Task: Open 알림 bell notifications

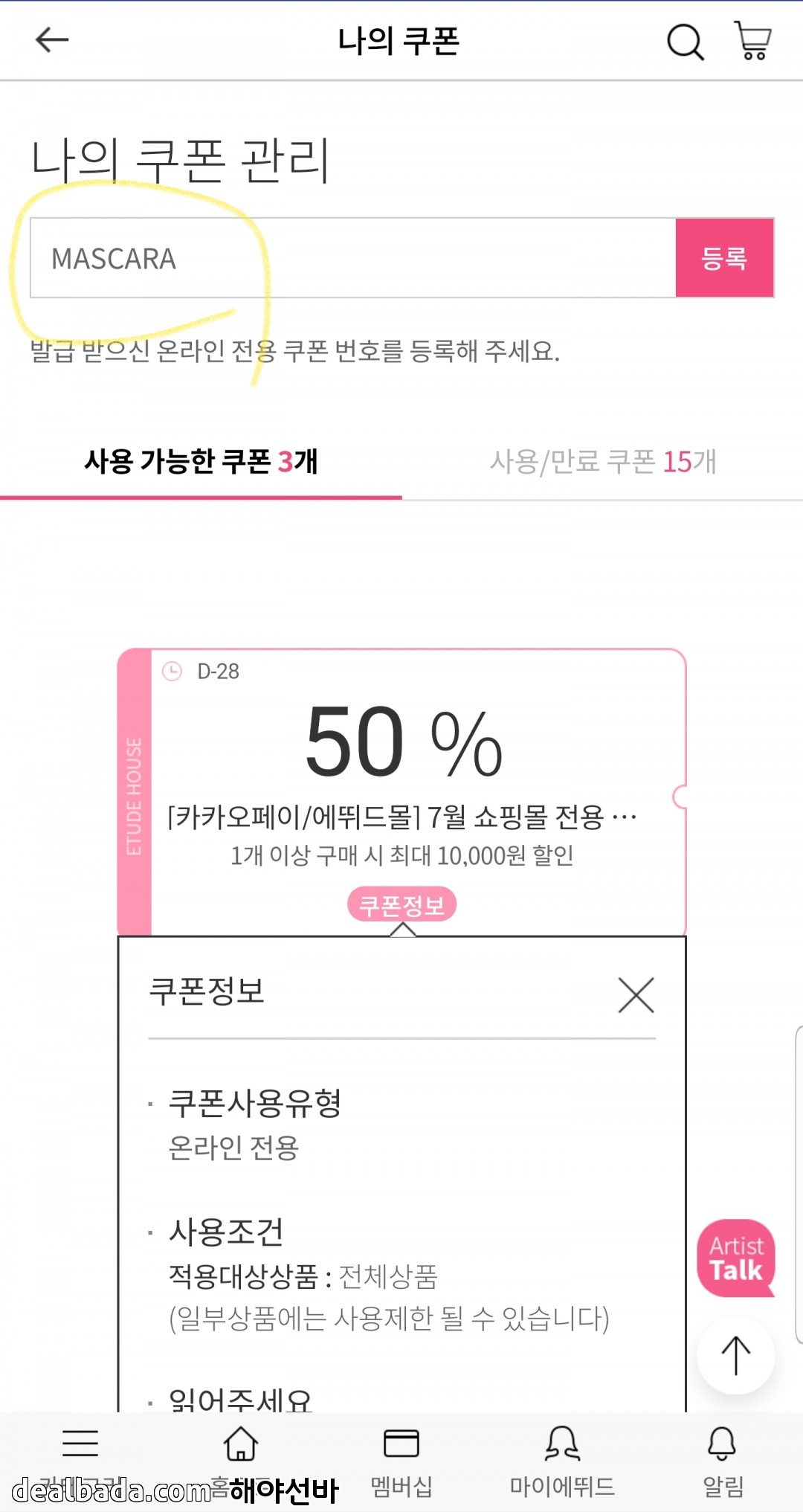Action: click(x=722, y=1444)
